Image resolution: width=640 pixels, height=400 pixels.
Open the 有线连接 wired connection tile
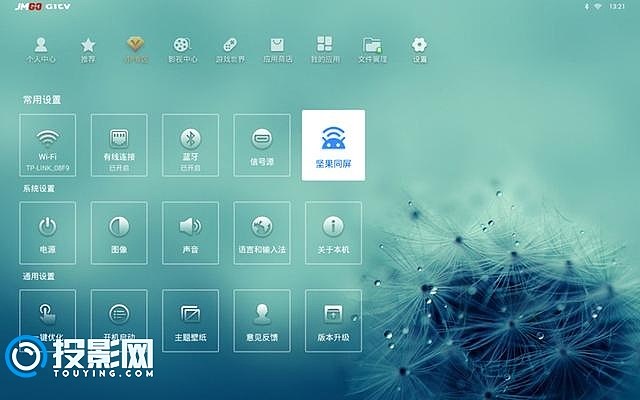(119, 145)
